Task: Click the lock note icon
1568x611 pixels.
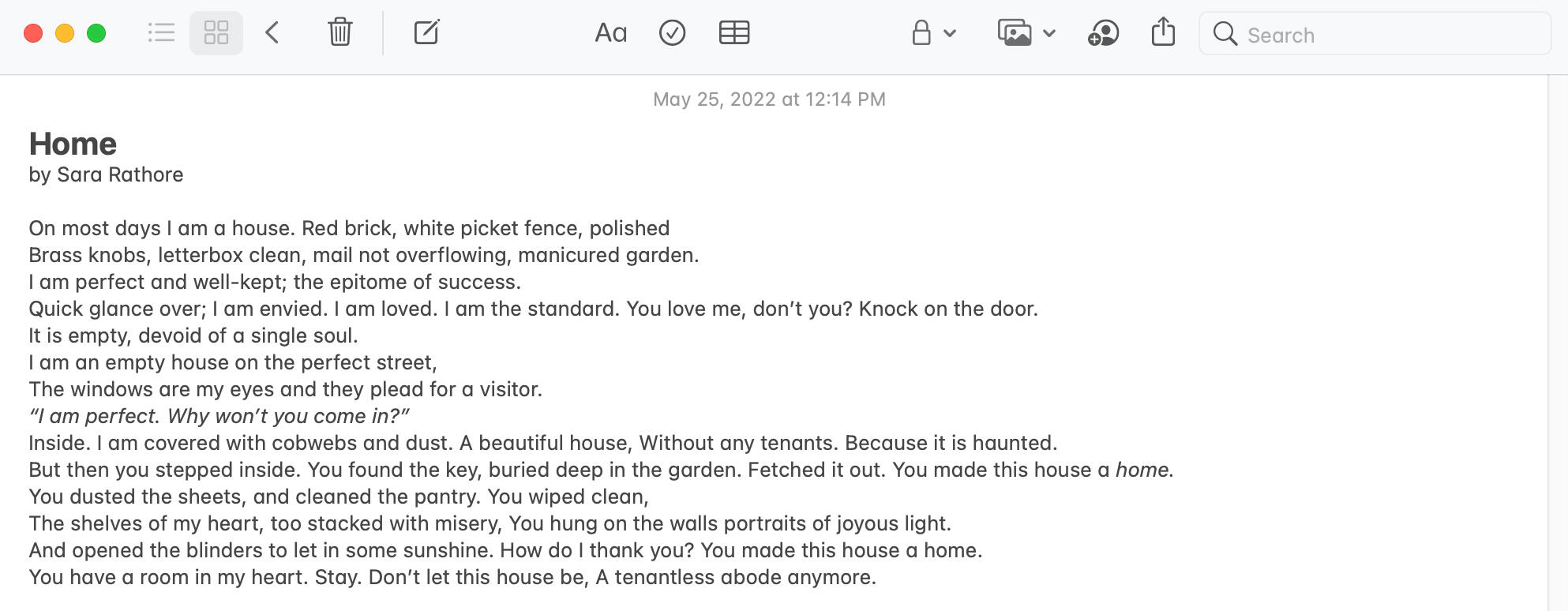Action: (x=921, y=33)
